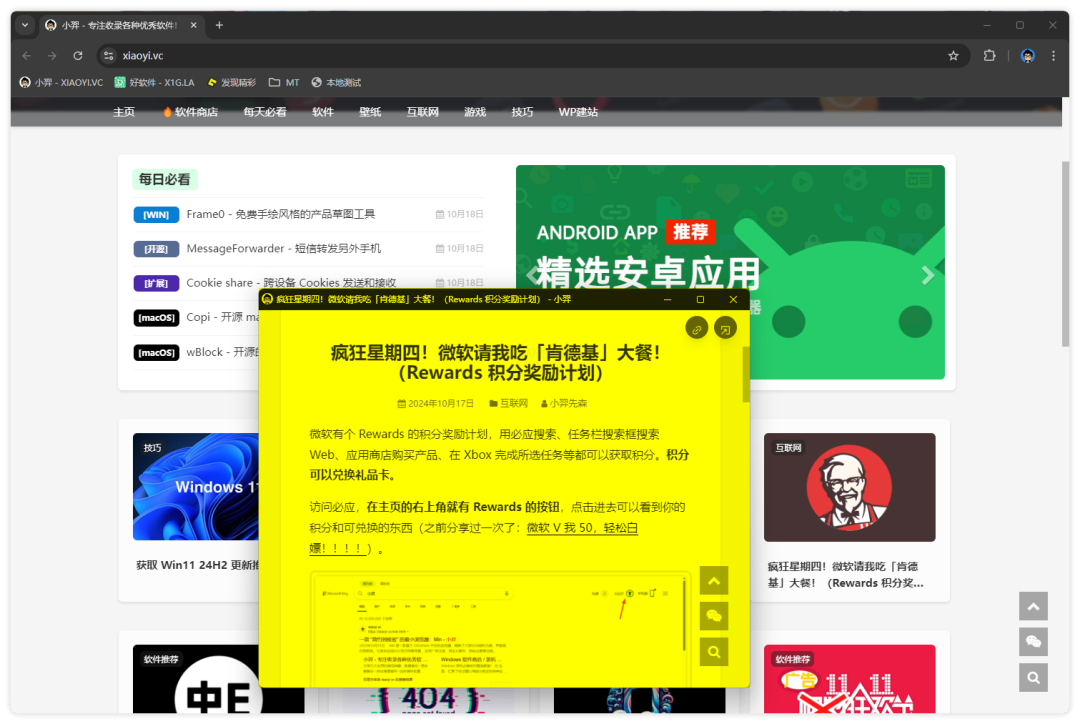The width and height of the screenshot is (1080, 724).
Task: Open 本地测试 bookmark
Action: pos(336,83)
